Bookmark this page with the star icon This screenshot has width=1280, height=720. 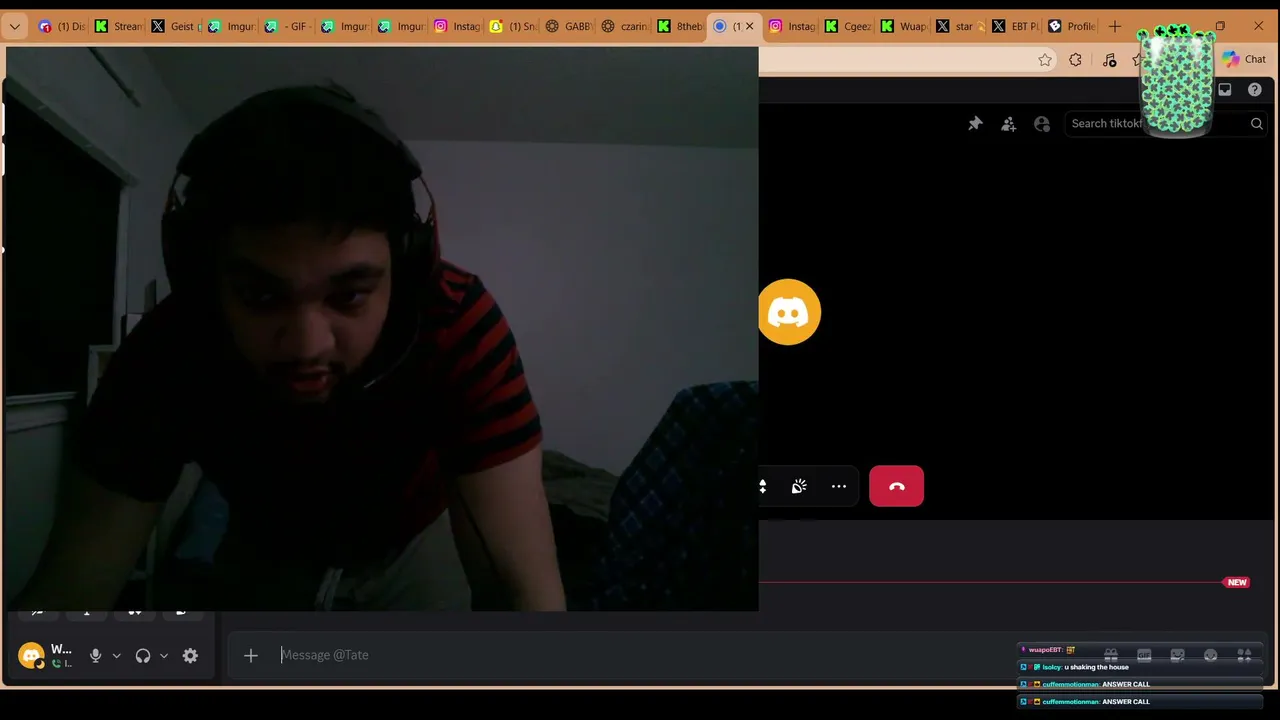pyautogui.click(x=1045, y=60)
